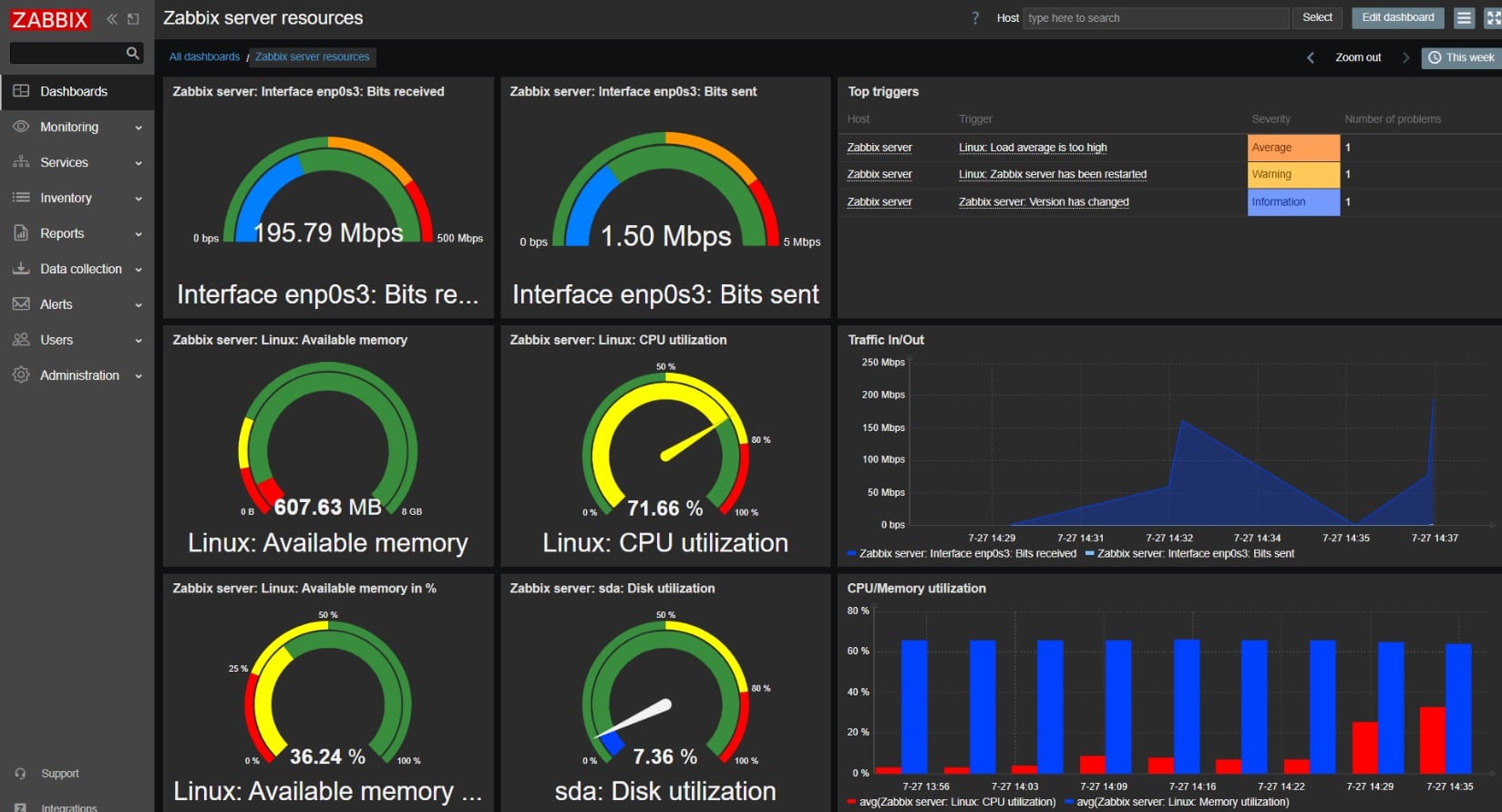Collapse sidebar with double-chevron icon
The width and height of the screenshot is (1502, 812).
(112, 19)
